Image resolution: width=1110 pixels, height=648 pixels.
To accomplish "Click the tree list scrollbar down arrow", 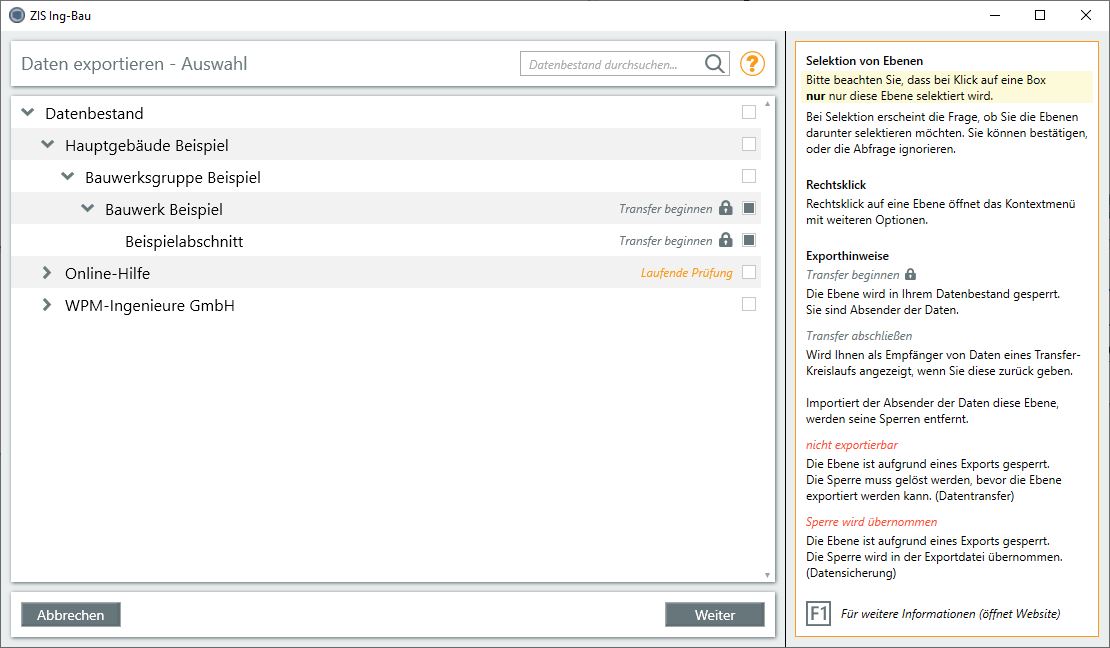I will click(x=767, y=575).
